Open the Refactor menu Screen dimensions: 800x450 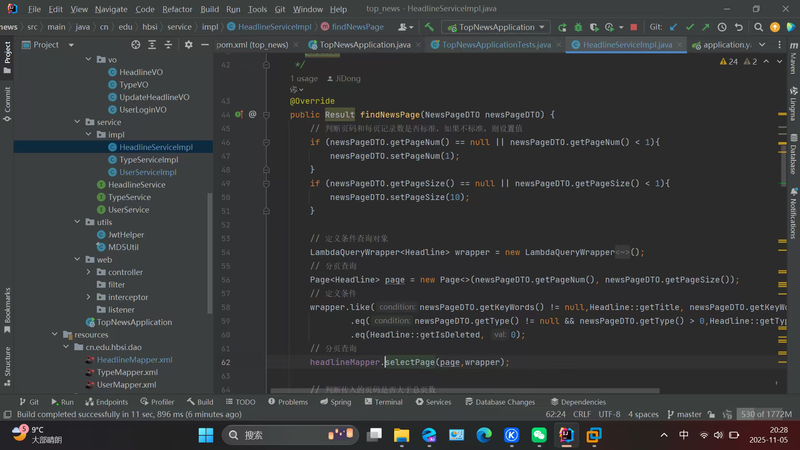[177, 9]
